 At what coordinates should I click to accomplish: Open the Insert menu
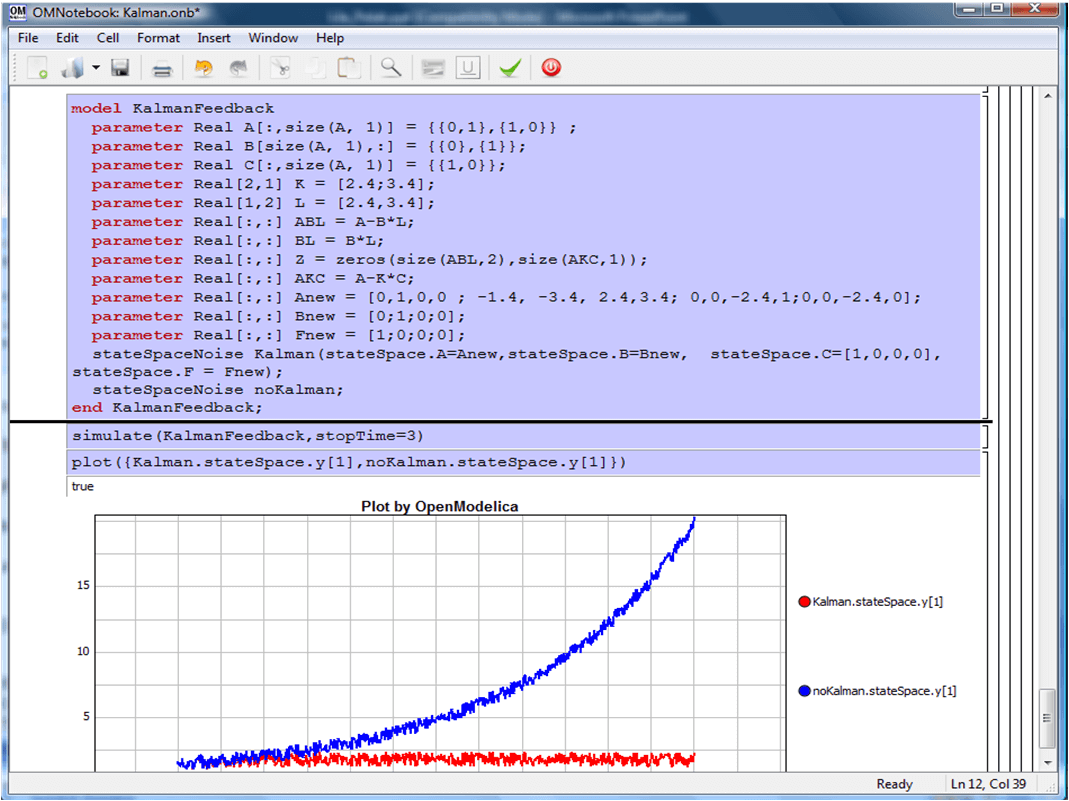click(214, 38)
